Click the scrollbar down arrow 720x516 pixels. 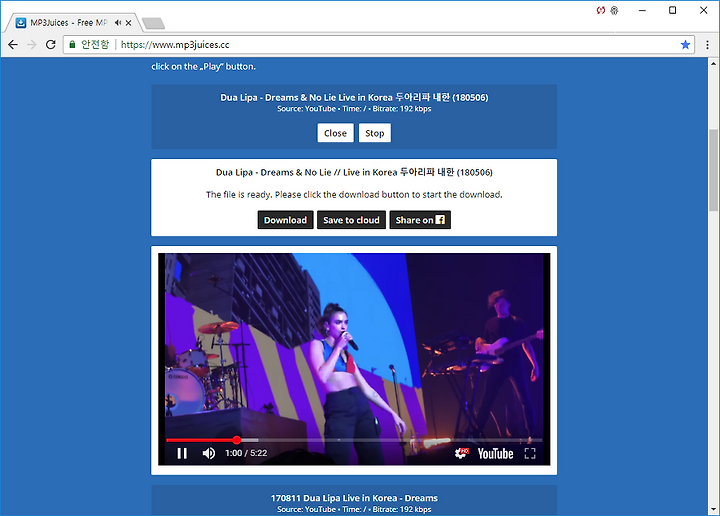tap(714, 510)
